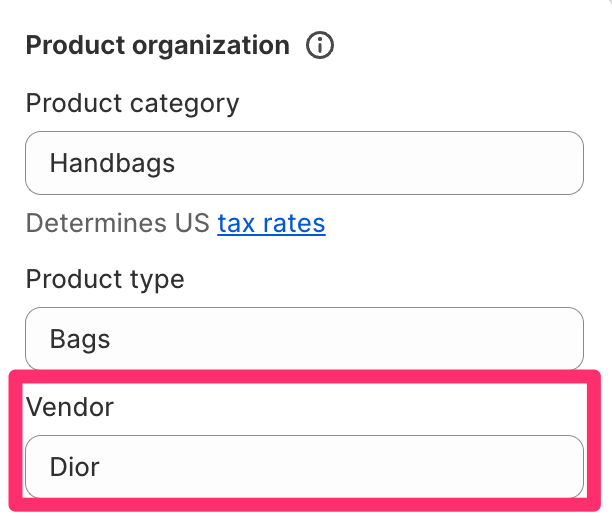612x516 pixels.
Task: Click the word Handbags in the category box
Action: coord(112,164)
